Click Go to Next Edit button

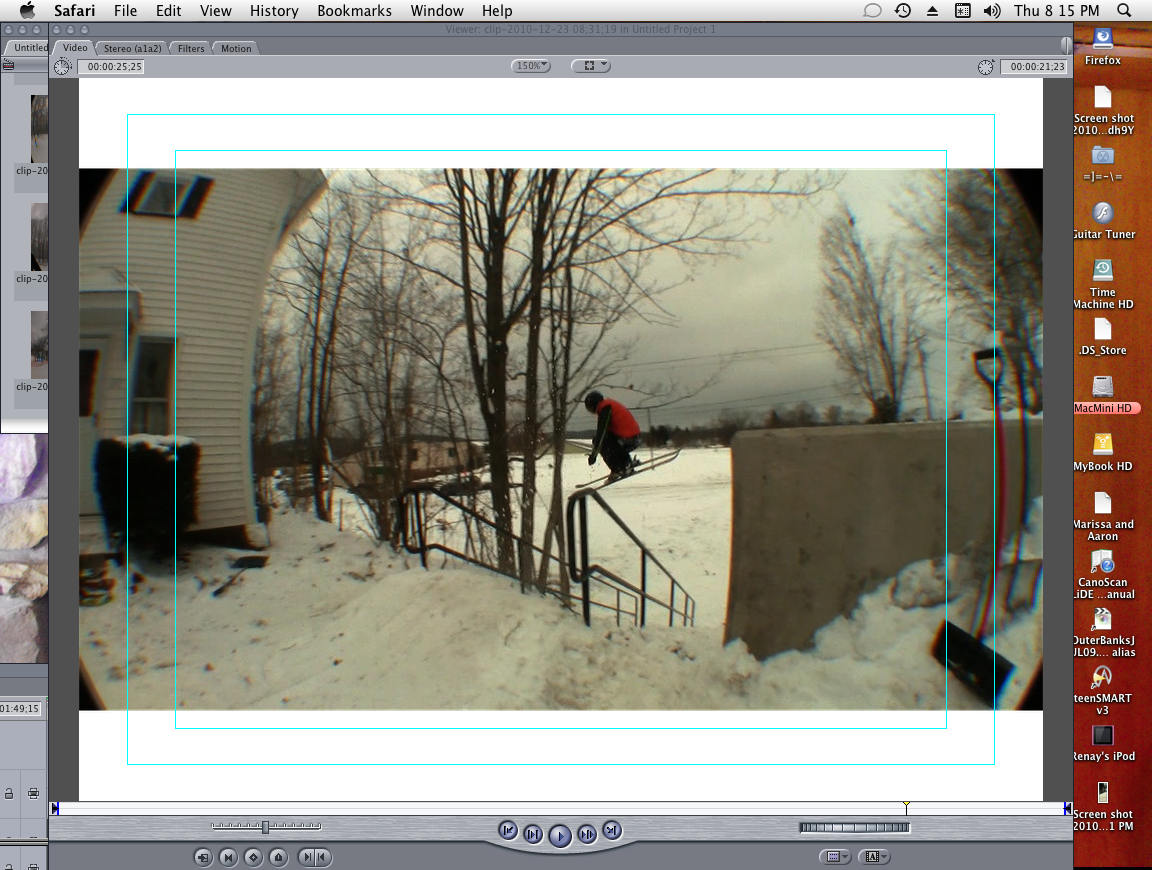[612, 830]
